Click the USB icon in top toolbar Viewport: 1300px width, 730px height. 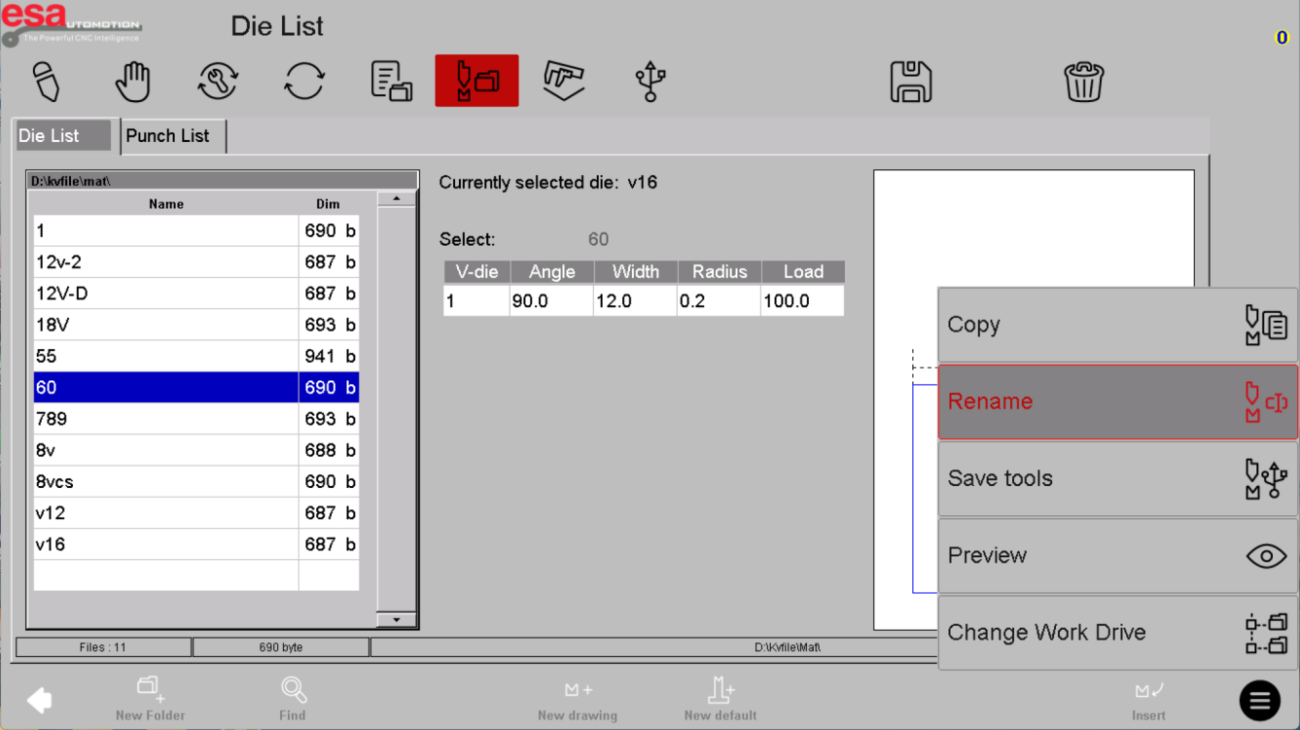coord(650,82)
